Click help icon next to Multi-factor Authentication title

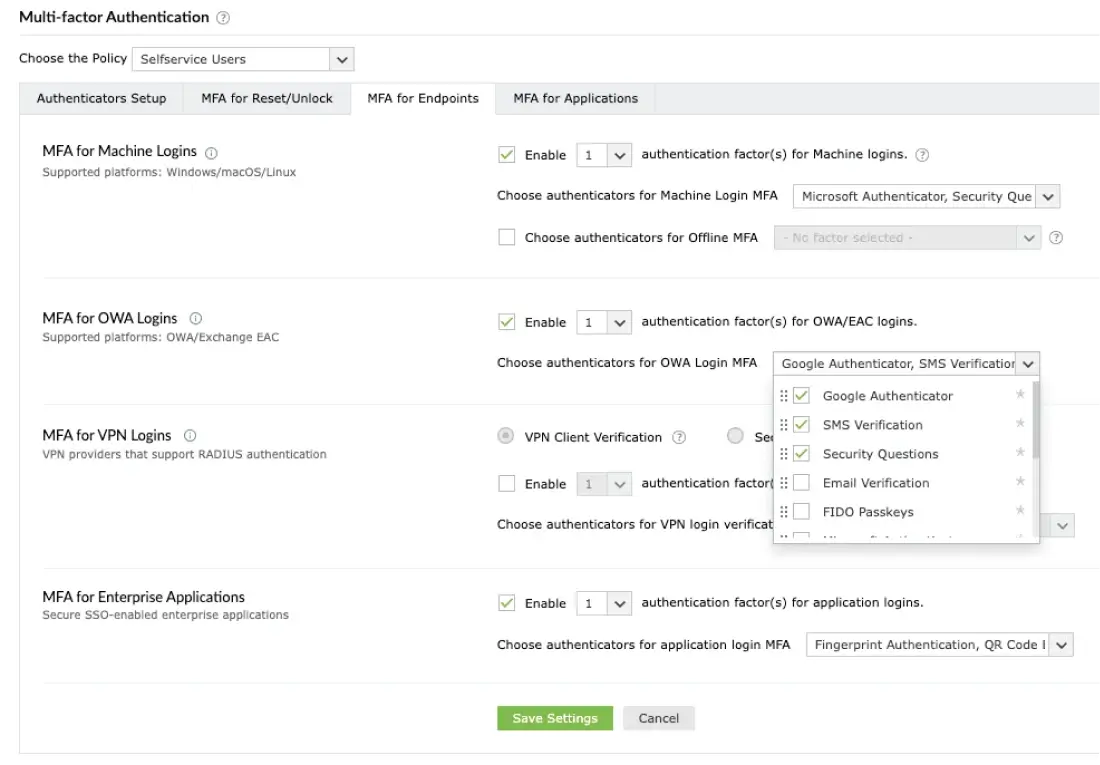click(223, 18)
